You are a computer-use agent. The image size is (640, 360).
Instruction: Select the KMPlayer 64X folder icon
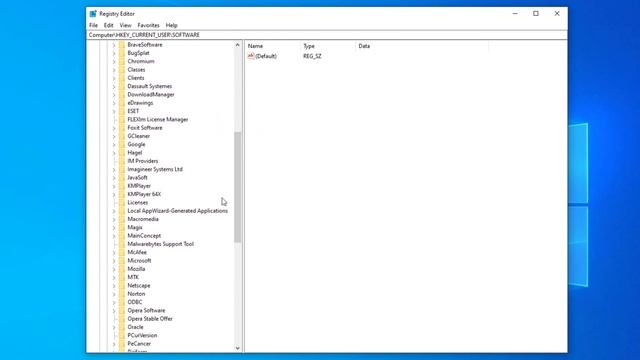pyautogui.click(x=122, y=194)
